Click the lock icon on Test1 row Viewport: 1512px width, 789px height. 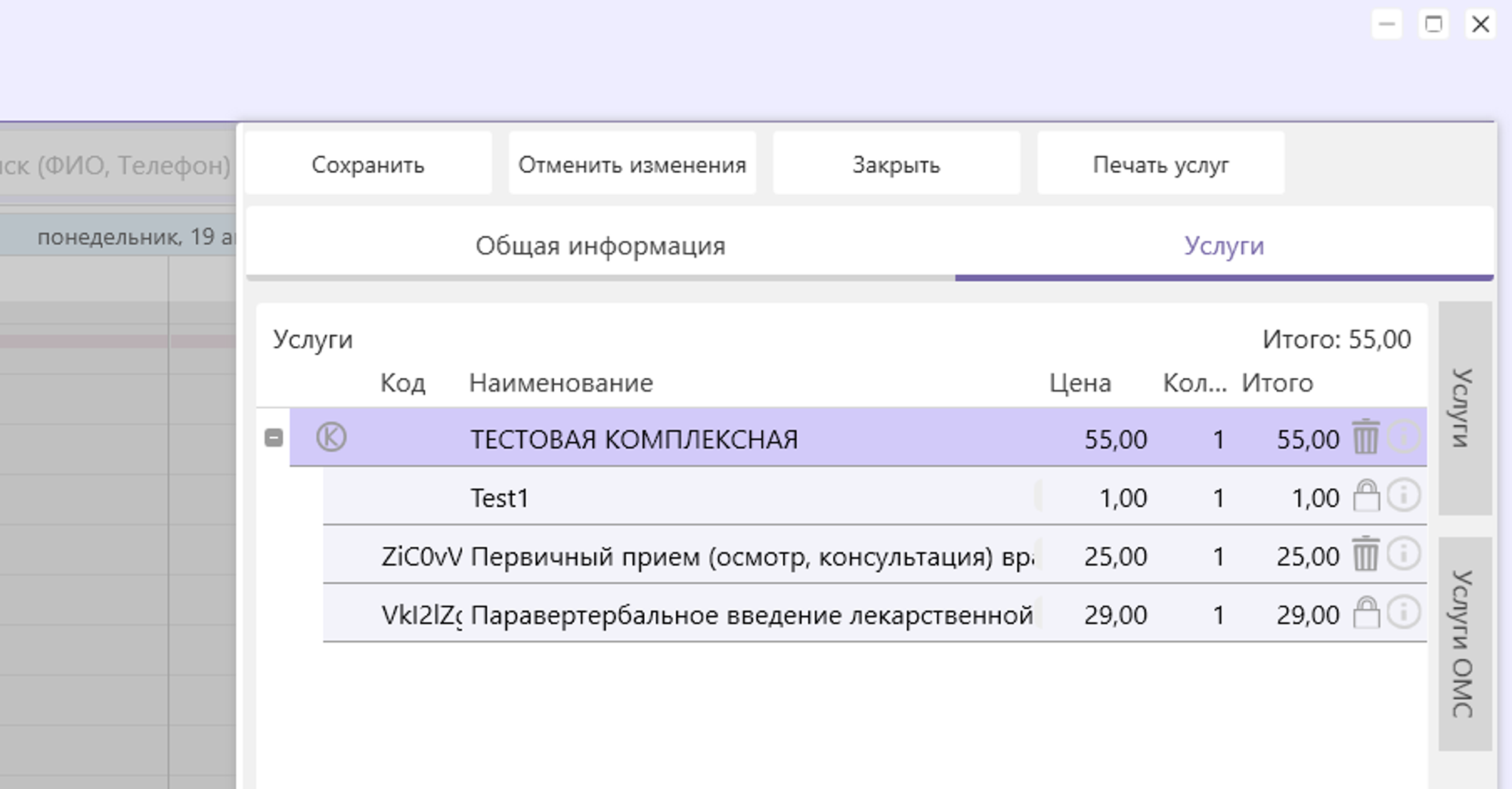coord(1366,496)
